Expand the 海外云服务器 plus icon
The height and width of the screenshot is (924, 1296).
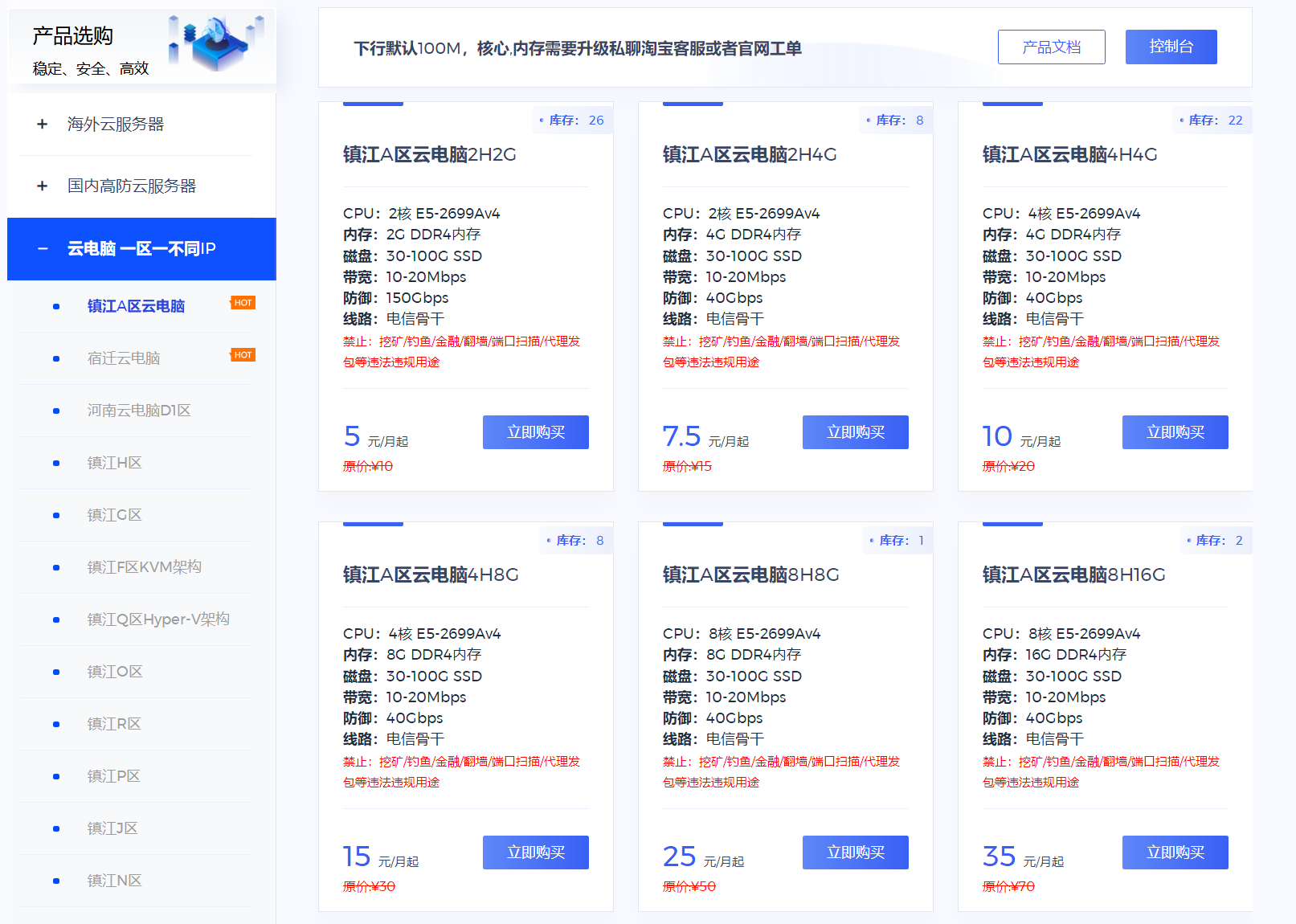(x=42, y=125)
